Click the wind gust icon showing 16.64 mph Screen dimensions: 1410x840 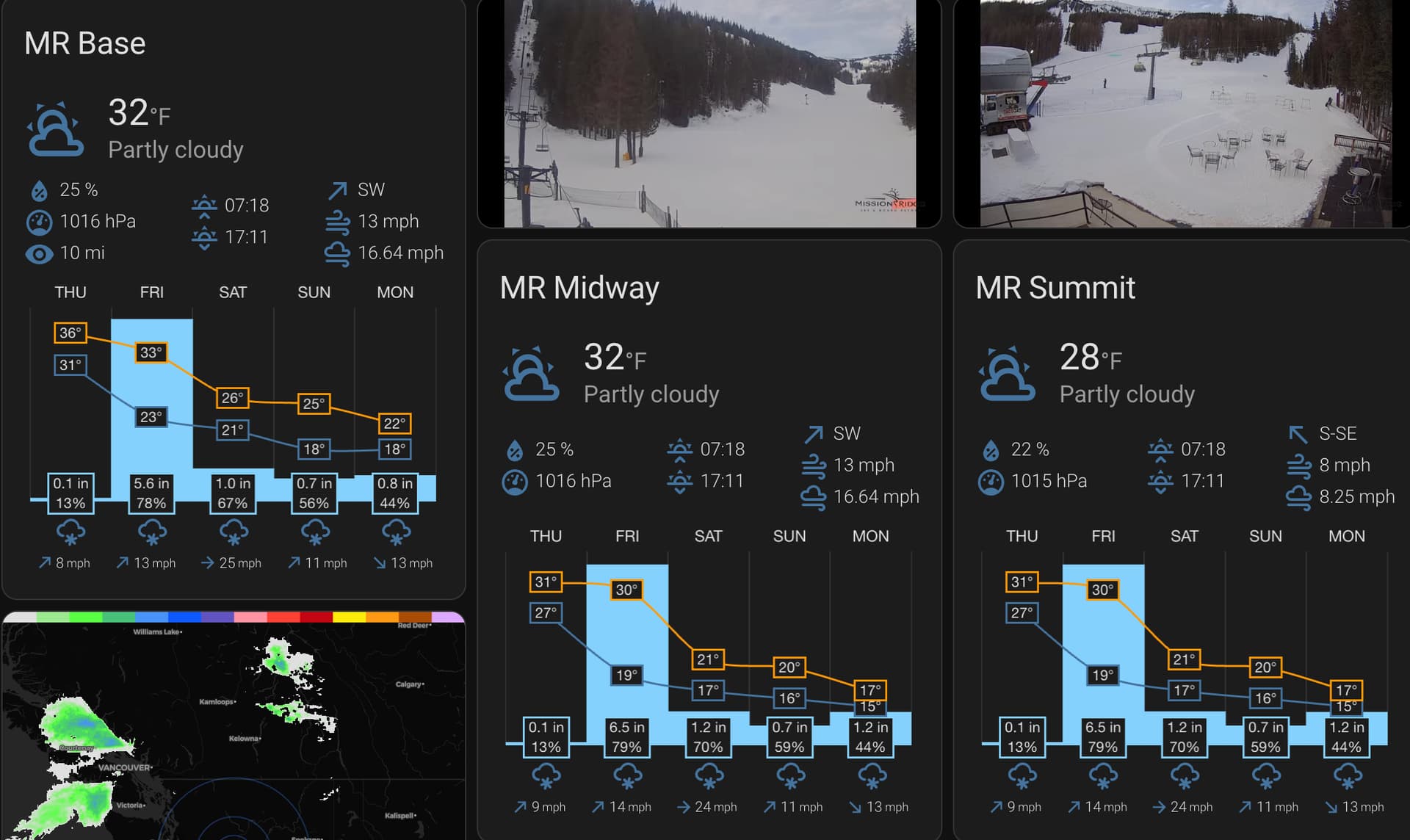tap(336, 253)
